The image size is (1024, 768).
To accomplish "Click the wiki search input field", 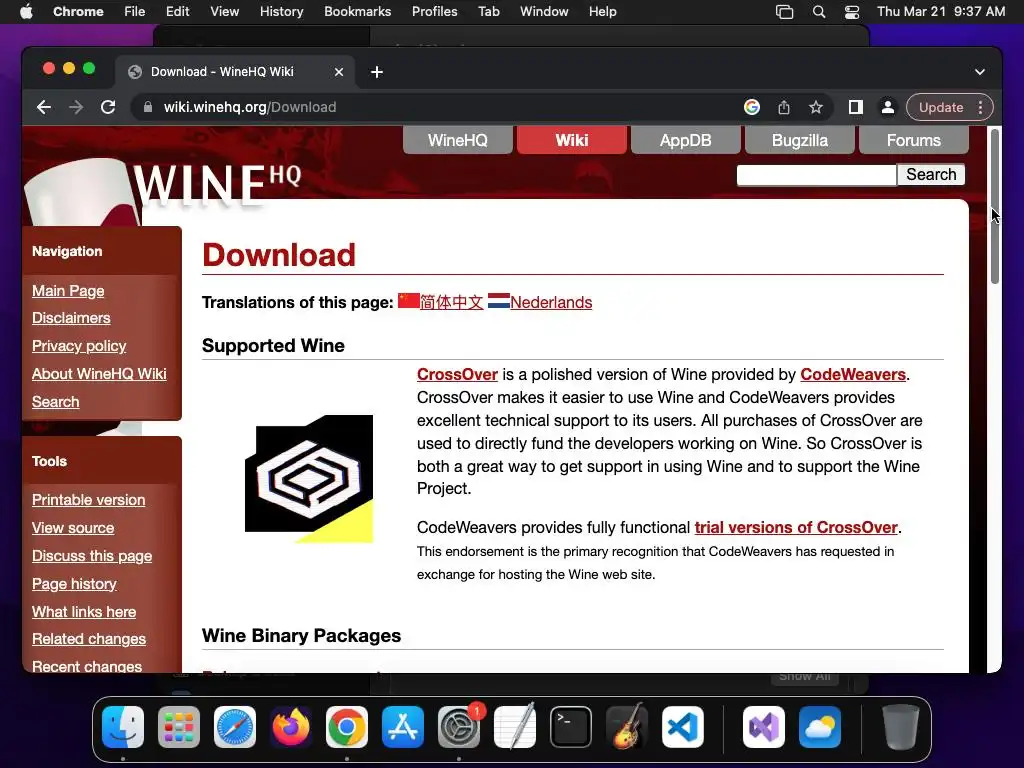I will [816, 174].
